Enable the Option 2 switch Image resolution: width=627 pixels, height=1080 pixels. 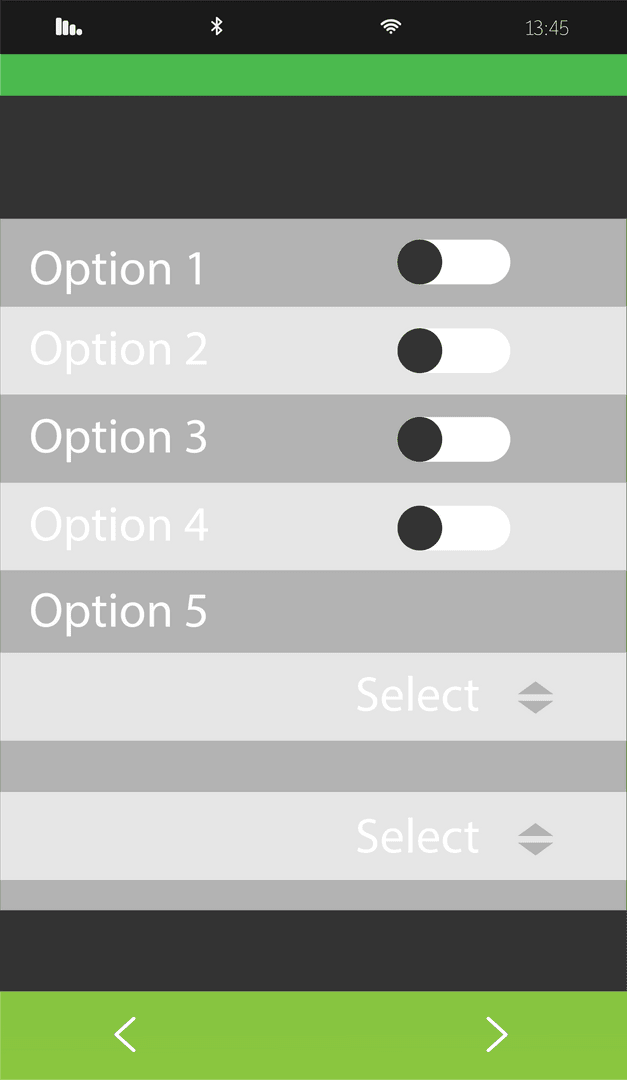coord(453,350)
